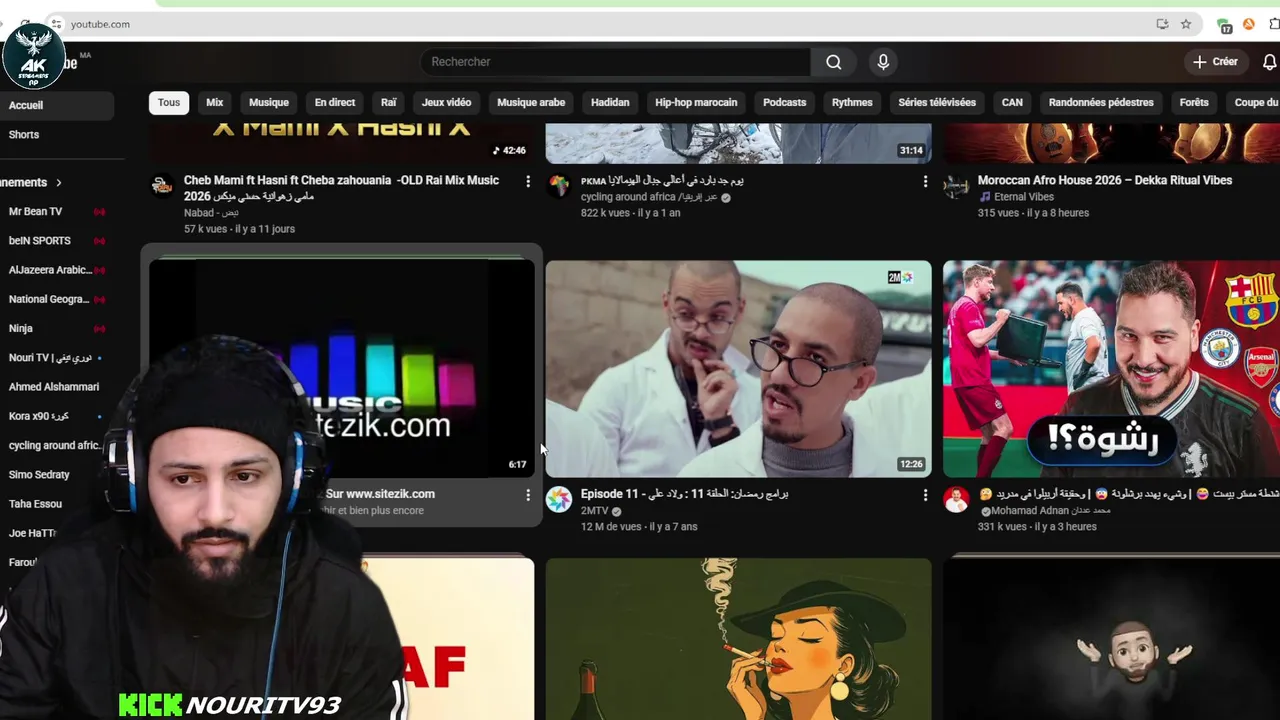1280x720 pixels.
Task: Filter by En direct chip
Action: tap(335, 102)
